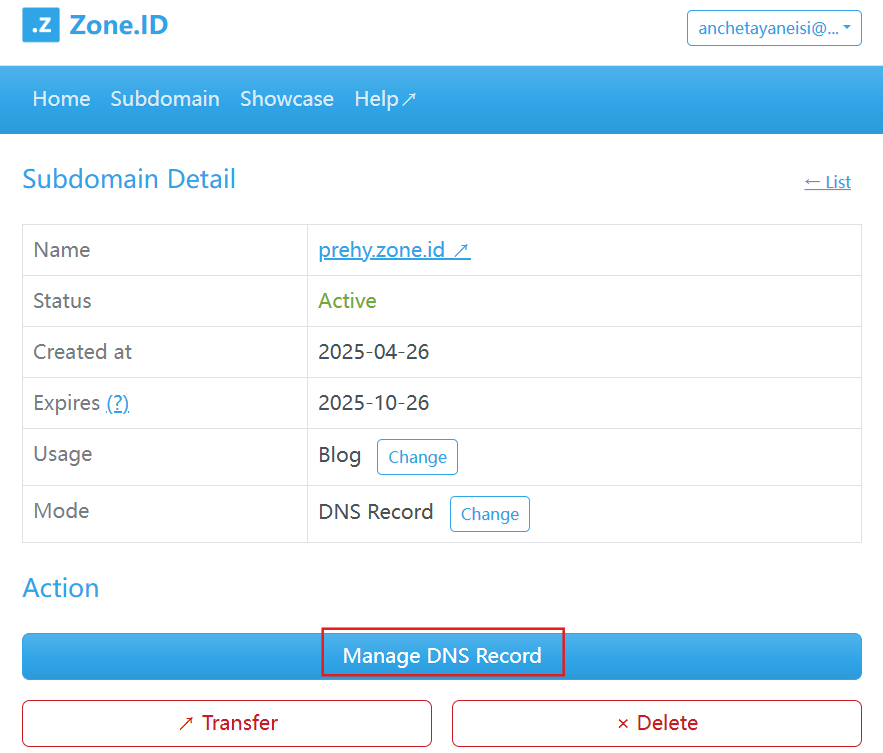Visit the prehy.zone.id link

(394, 250)
